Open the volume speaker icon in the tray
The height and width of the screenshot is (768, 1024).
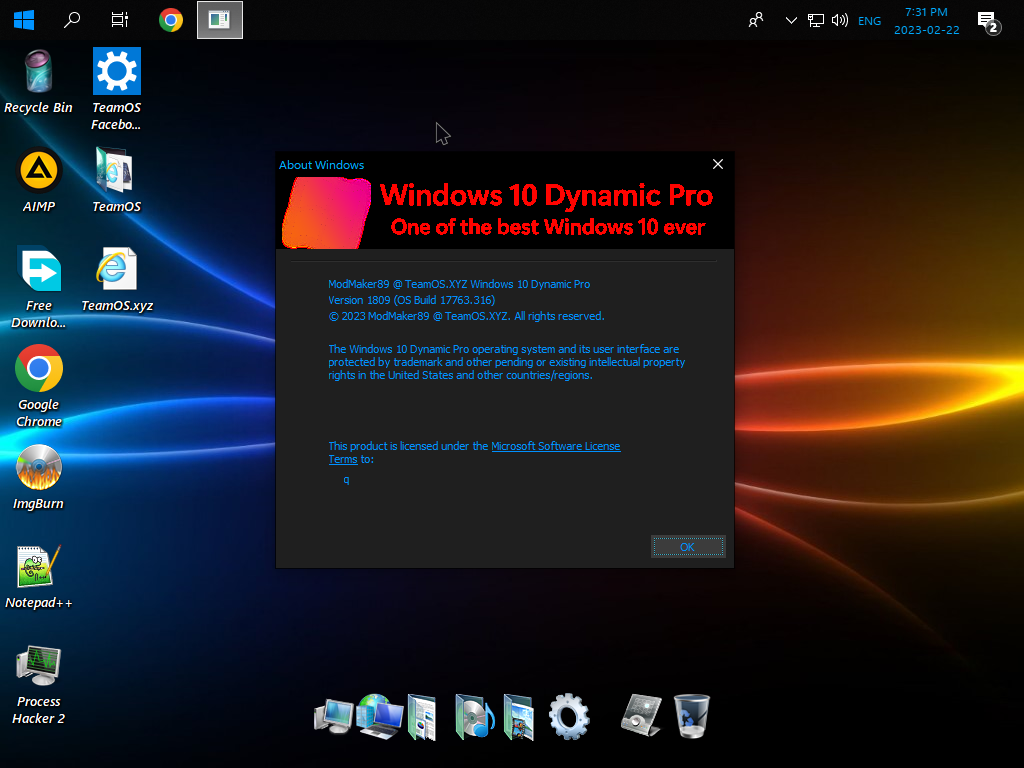(840, 20)
